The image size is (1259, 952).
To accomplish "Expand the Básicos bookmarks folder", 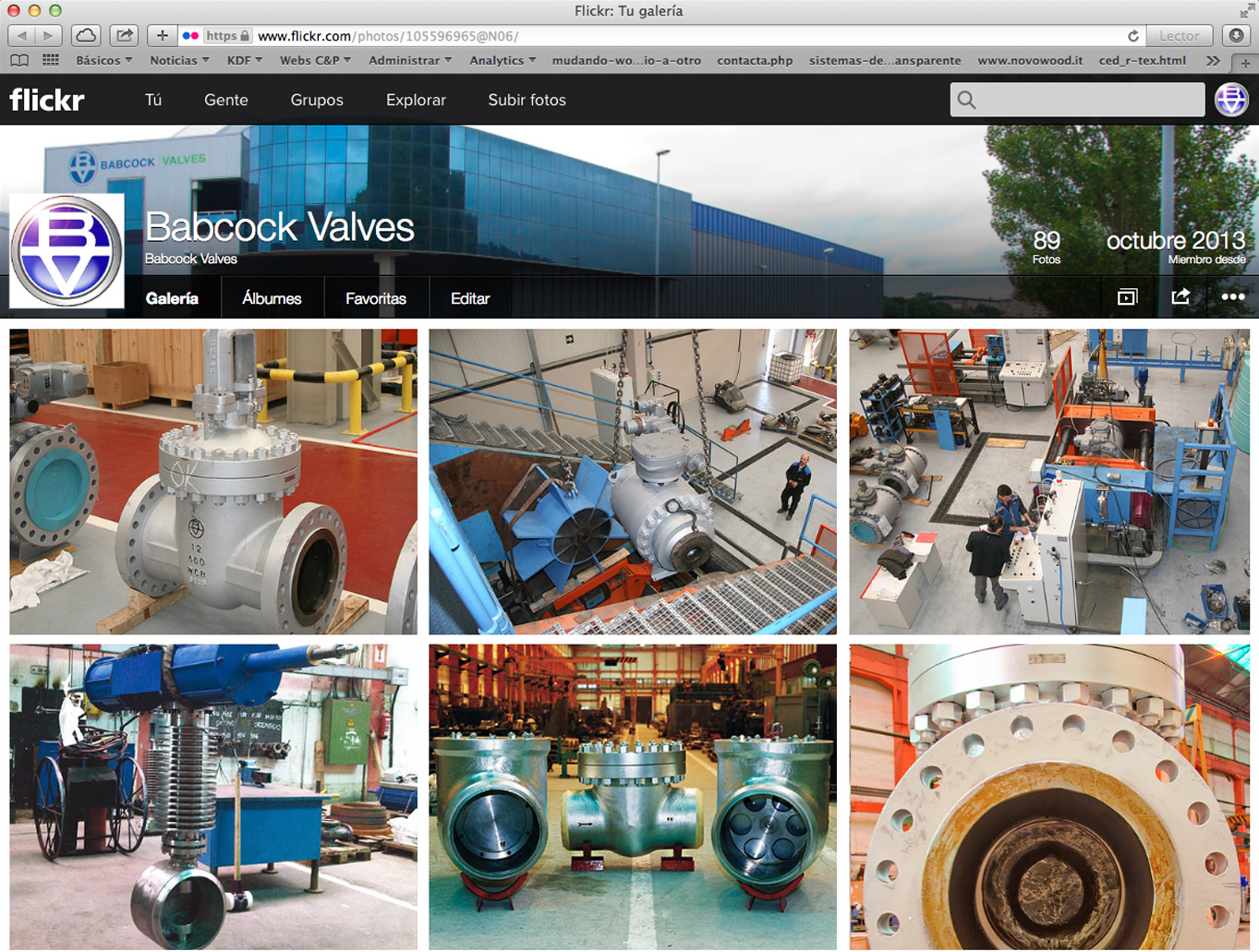I will coord(103,60).
